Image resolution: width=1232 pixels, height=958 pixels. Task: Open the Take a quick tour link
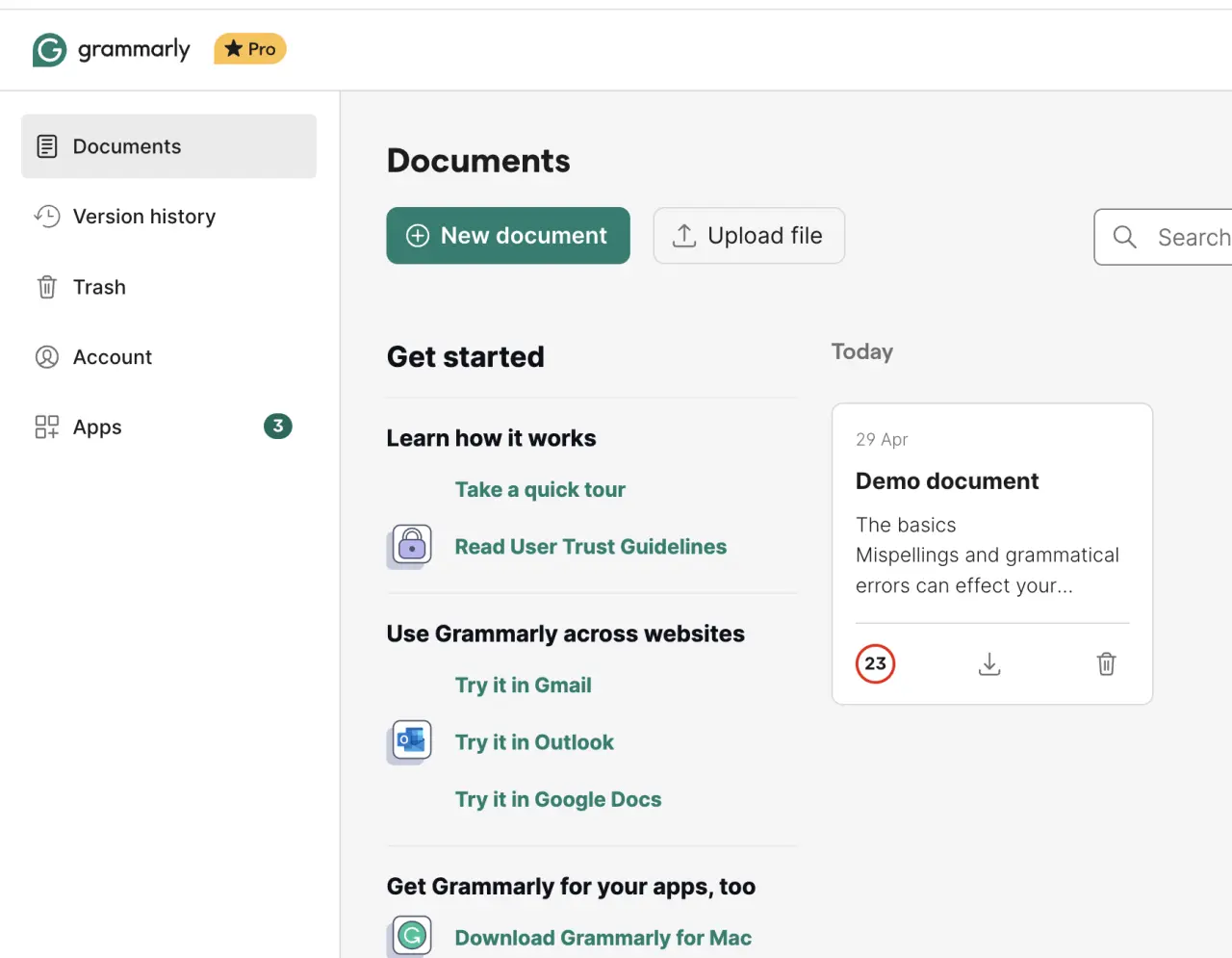pos(540,489)
